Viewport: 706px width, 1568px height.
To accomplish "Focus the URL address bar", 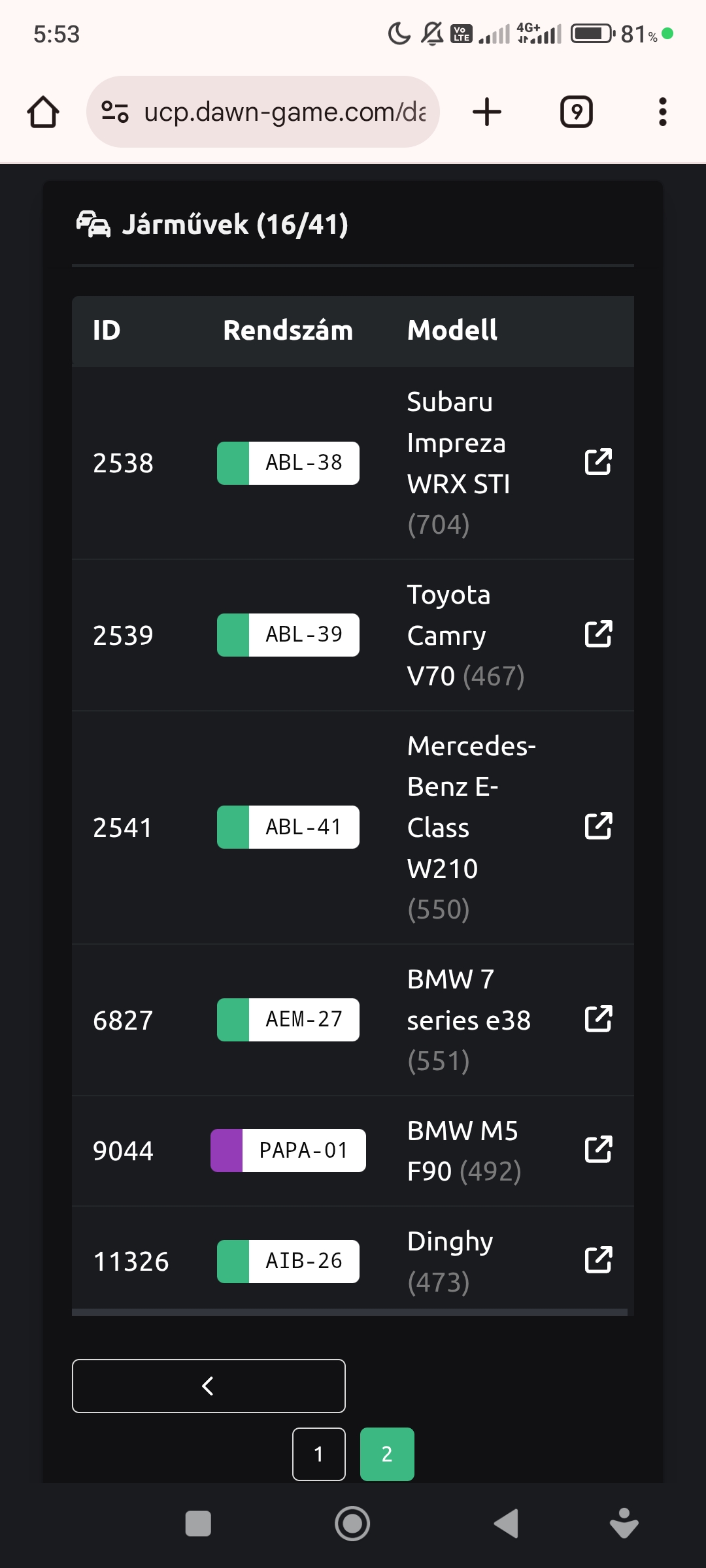I will pyautogui.click(x=284, y=112).
